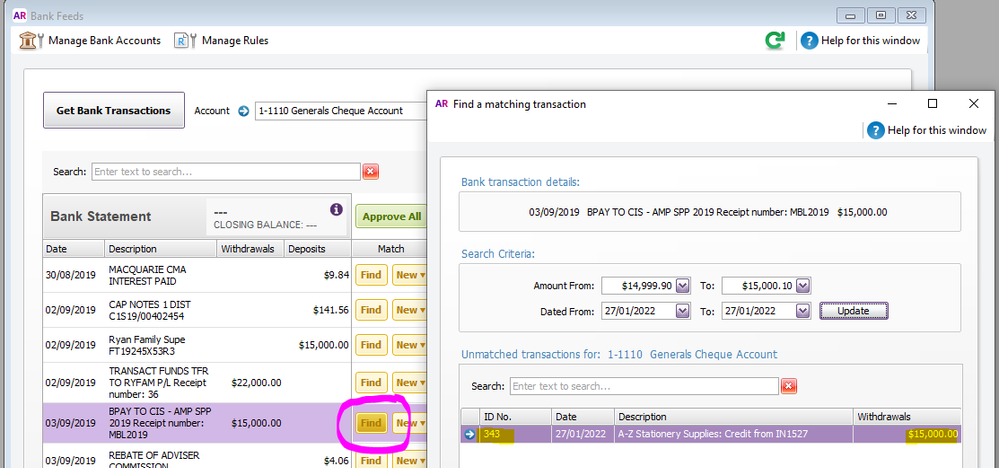Click Find for the BPAY TO CIS transaction
999x468 pixels.
[x=371, y=423]
